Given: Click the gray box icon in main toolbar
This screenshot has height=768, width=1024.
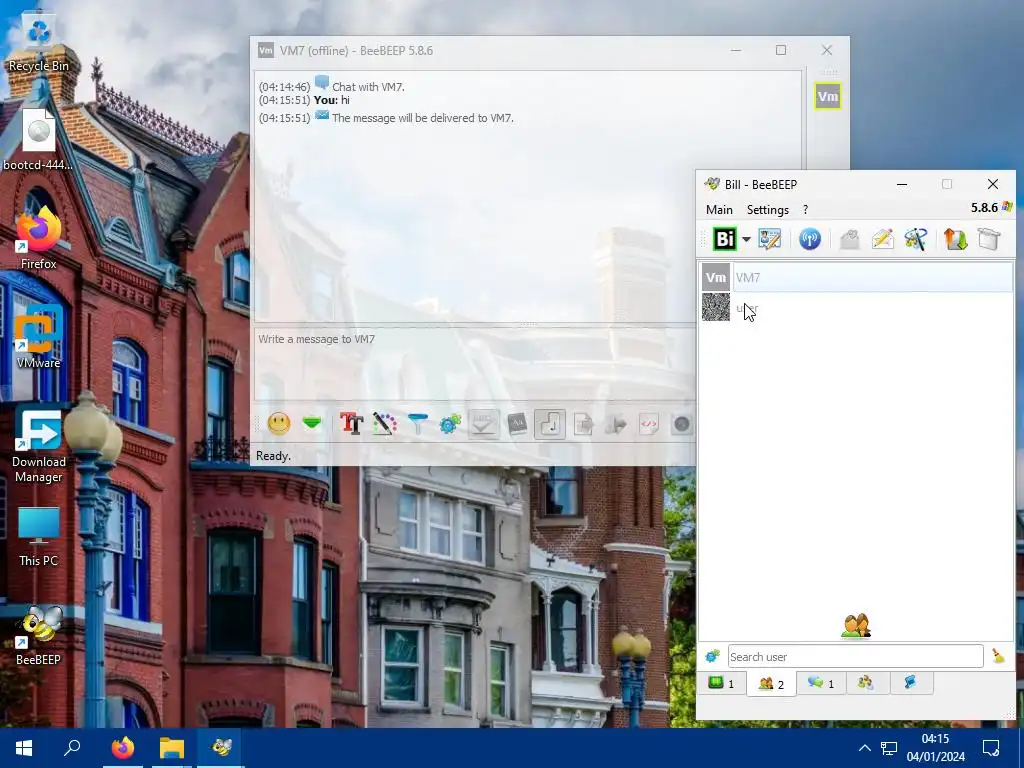Looking at the screenshot, I should click(989, 239).
